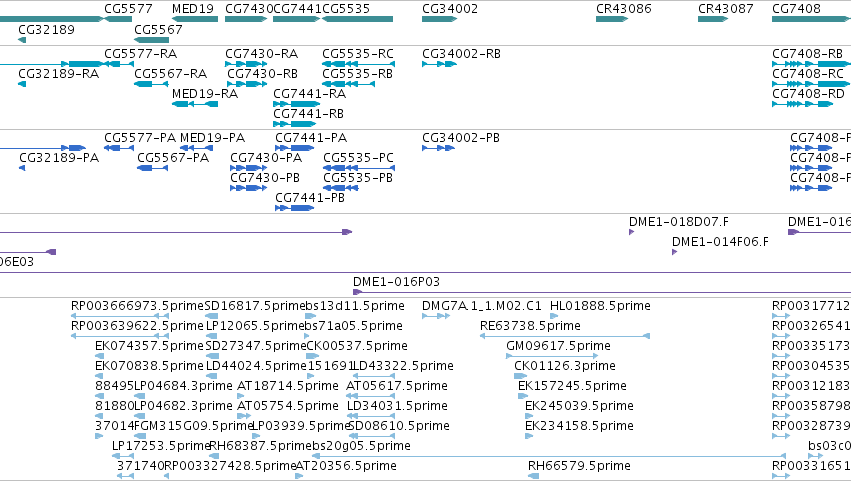Image resolution: width=851 pixels, height=481 pixels.
Task: Click protein label CG5567-PA
Action: pos(173,158)
